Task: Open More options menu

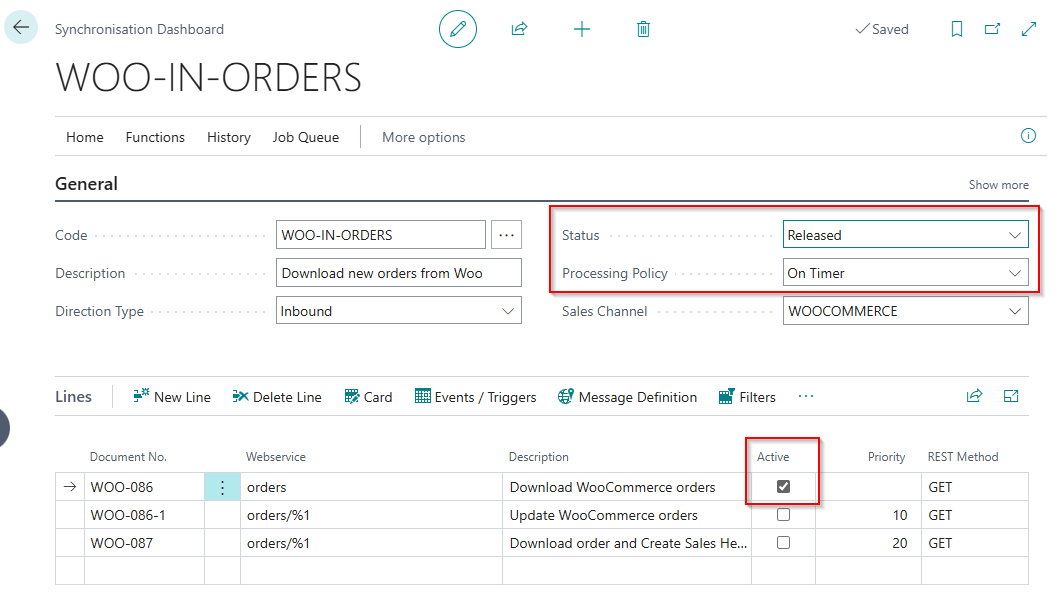Action: [424, 137]
